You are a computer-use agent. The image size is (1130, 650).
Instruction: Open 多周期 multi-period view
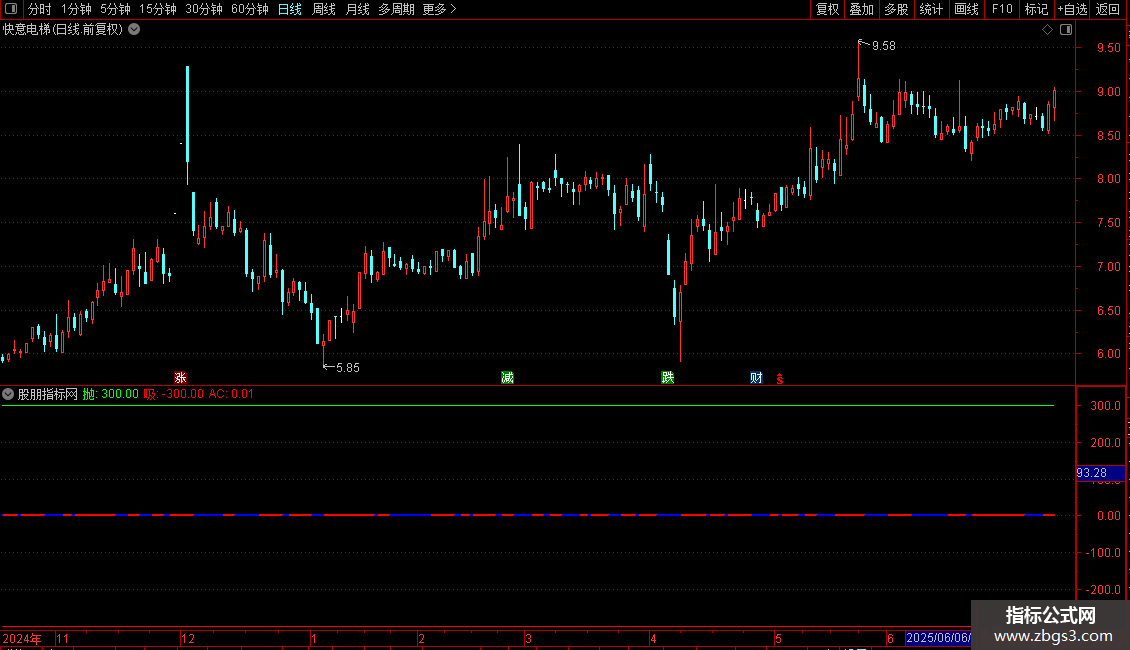tap(396, 9)
